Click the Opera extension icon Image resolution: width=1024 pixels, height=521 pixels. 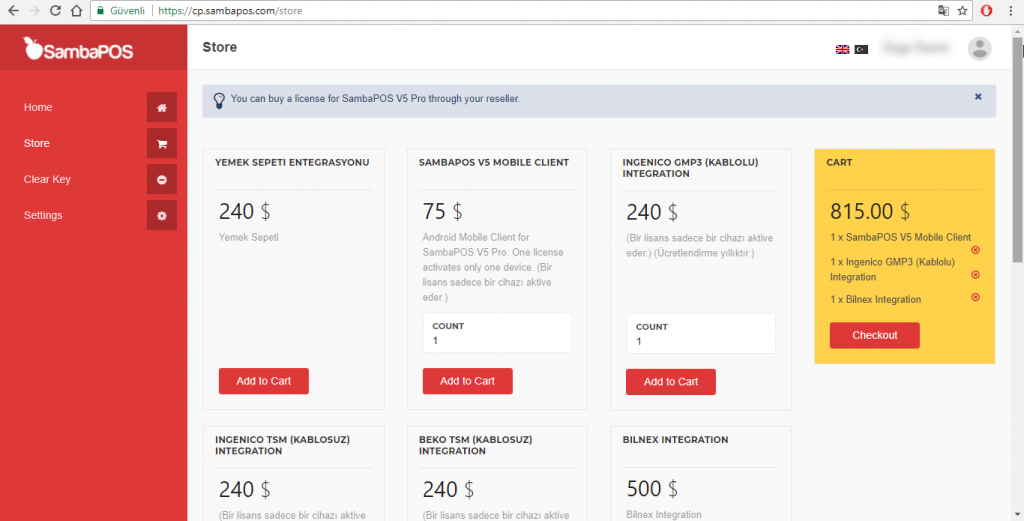click(x=986, y=10)
